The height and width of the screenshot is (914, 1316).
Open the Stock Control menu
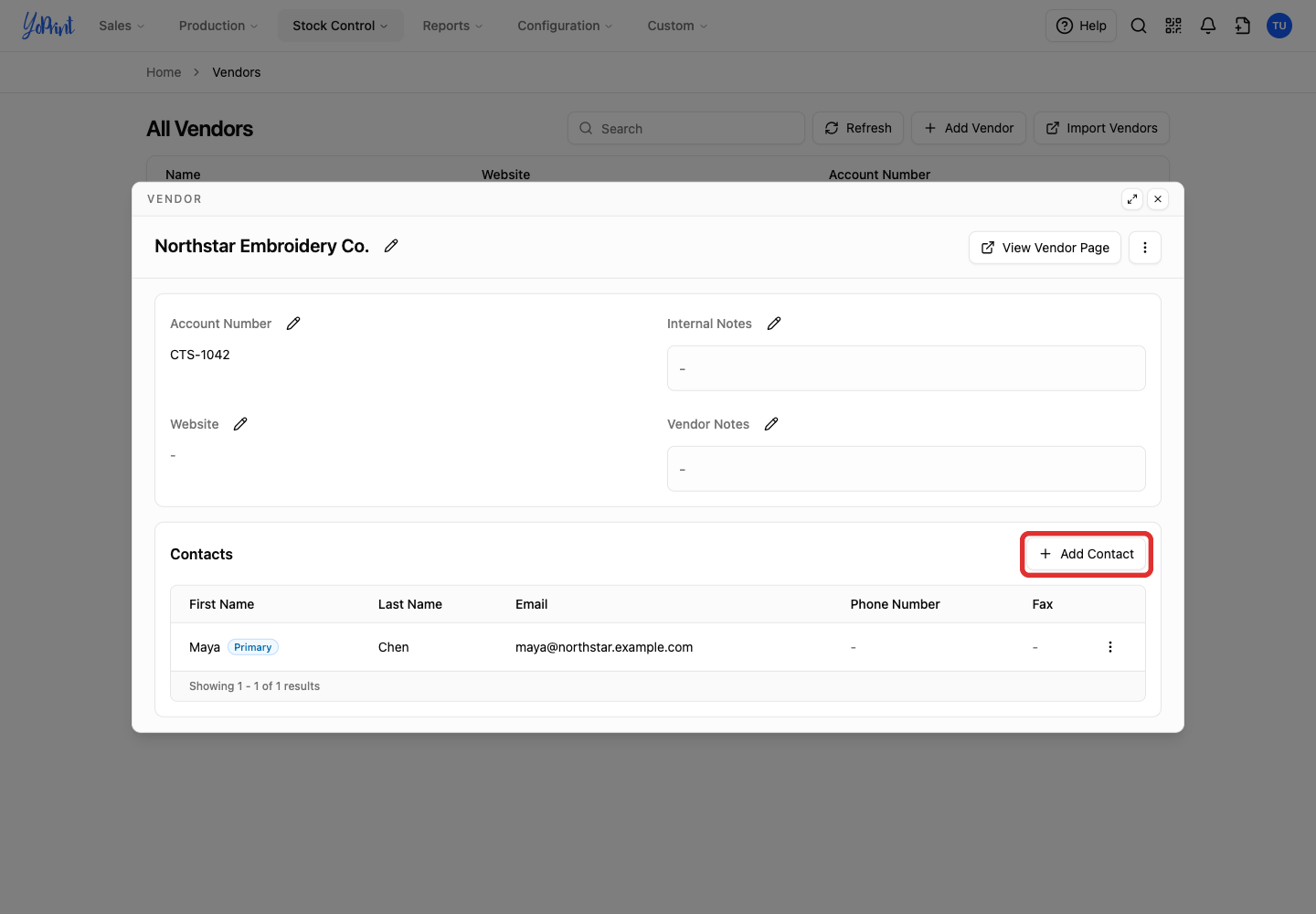pyautogui.click(x=340, y=26)
